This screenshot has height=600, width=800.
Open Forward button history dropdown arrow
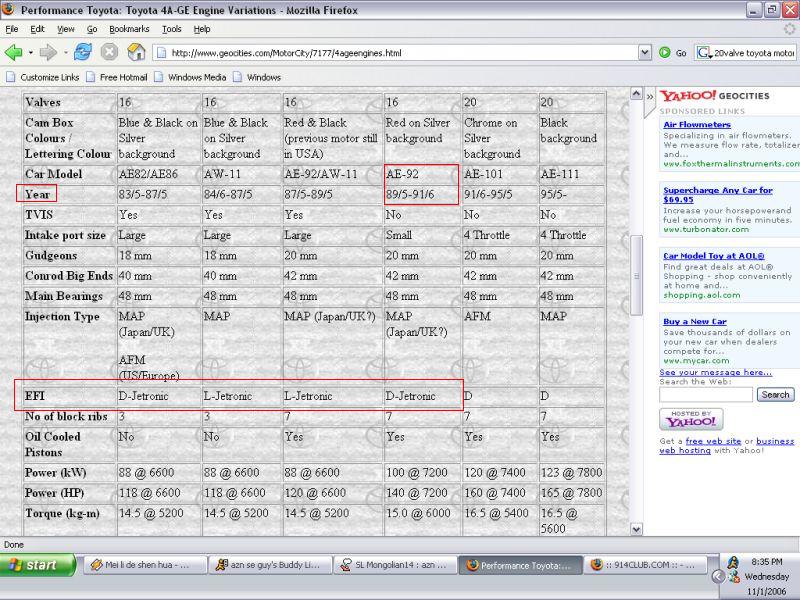(x=65, y=53)
